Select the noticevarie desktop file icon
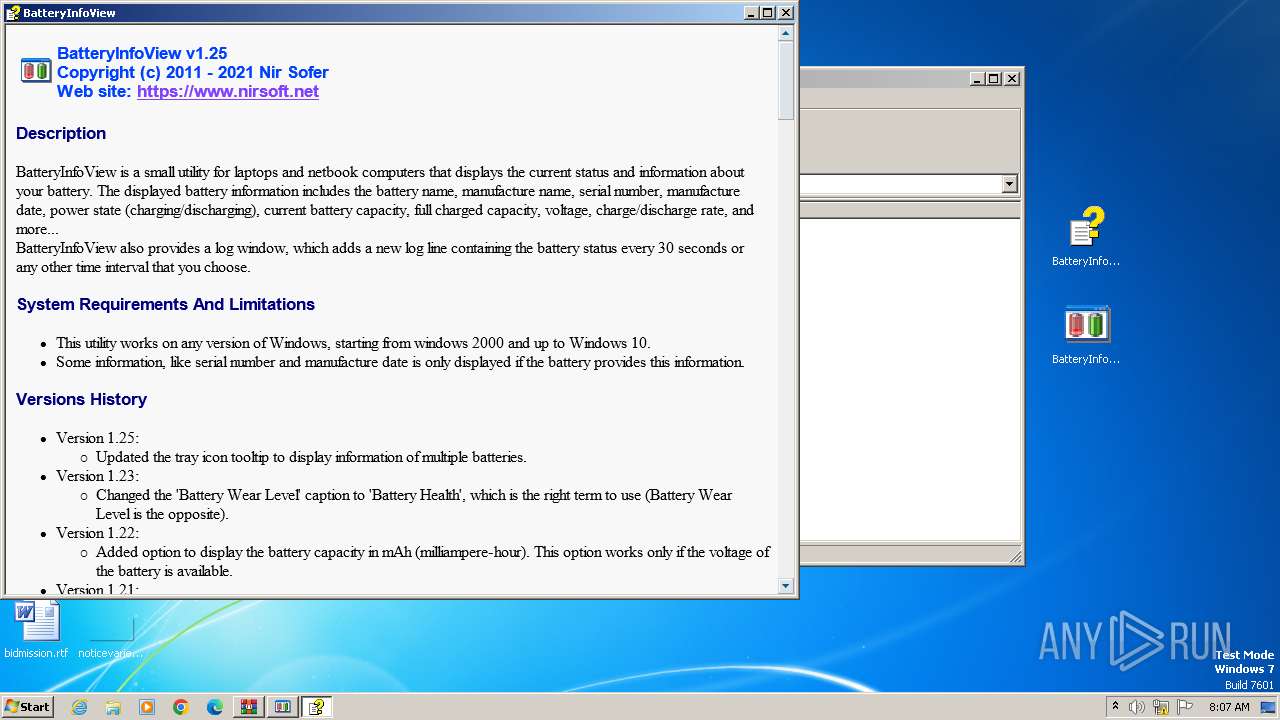Viewport: 1280px width, 720px height. click(111, 632)
